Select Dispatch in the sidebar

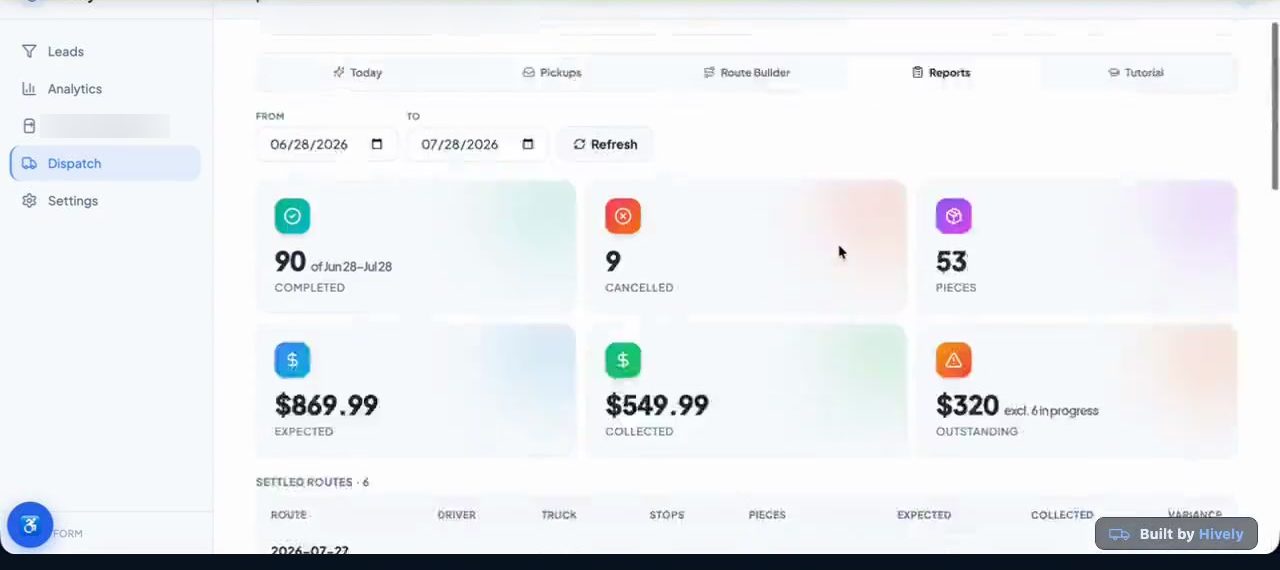pos(105,163)
